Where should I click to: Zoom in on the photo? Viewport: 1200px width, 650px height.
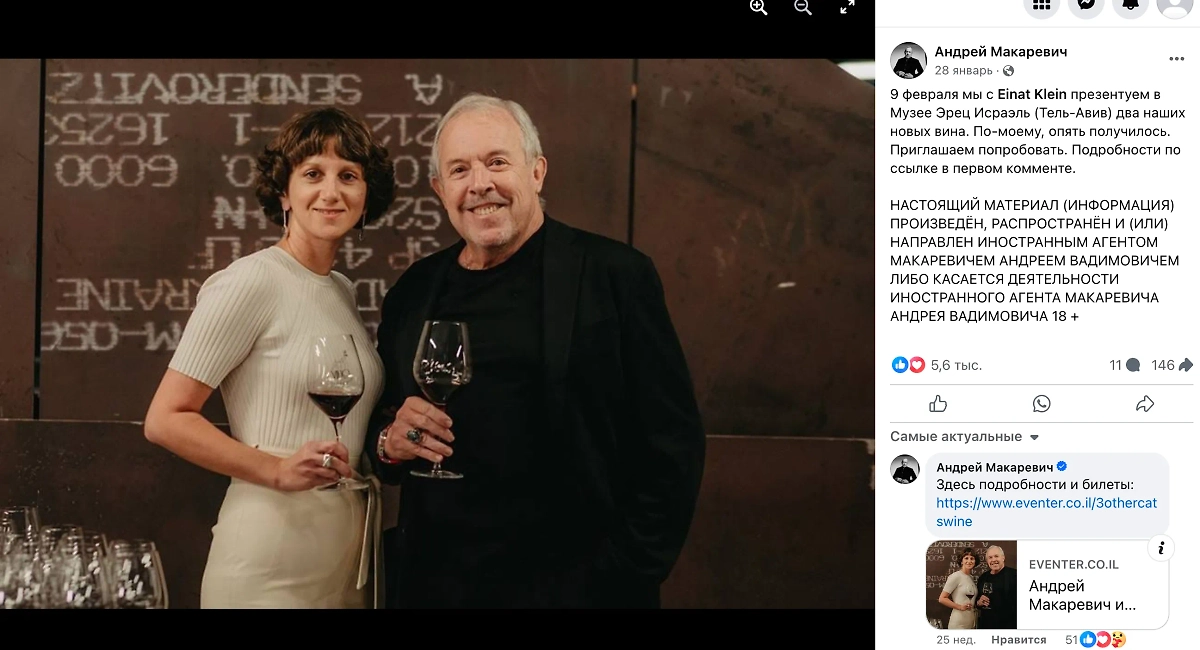758,7
